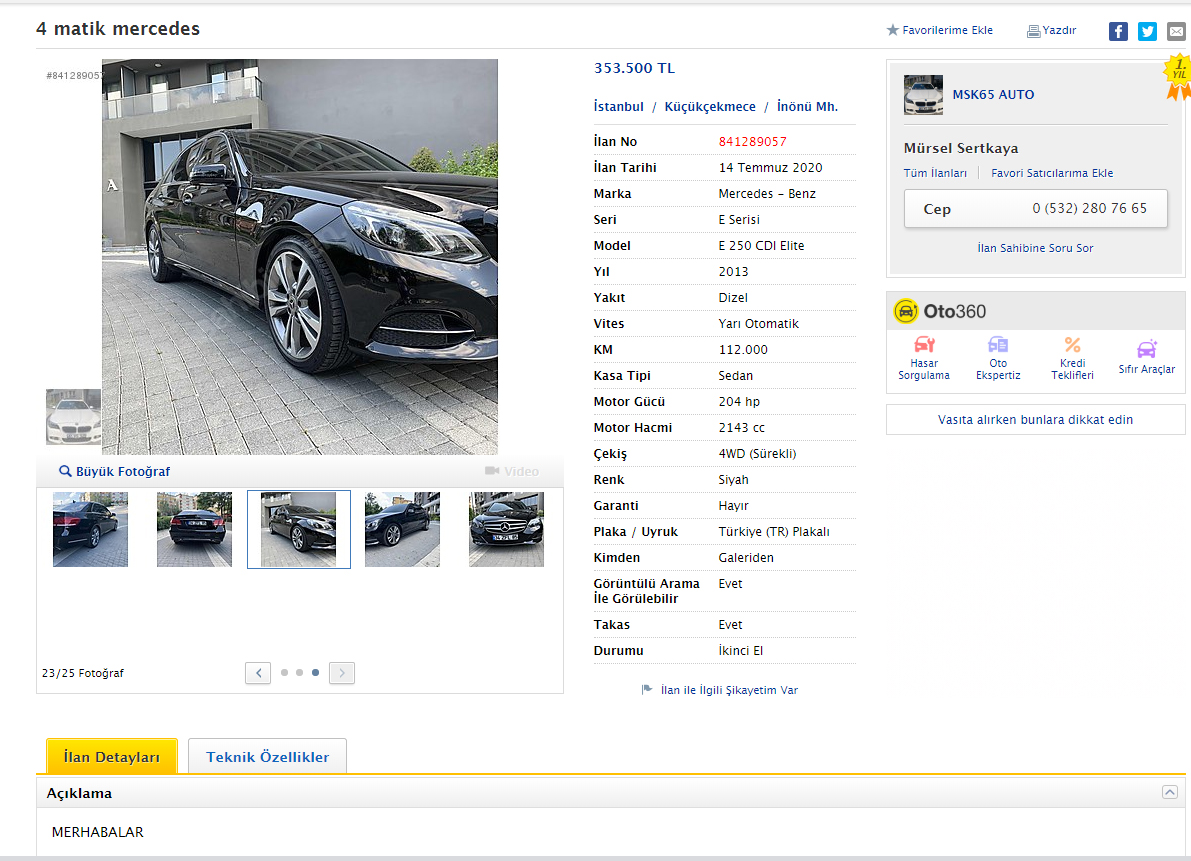
Task: Open MSK65 AUTO store link
Action: 994,95
